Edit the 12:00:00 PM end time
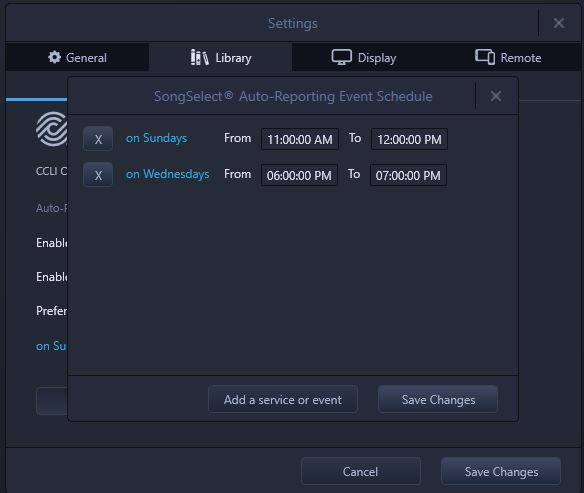Viewport: 584px width, 493px height. point(409,139)
